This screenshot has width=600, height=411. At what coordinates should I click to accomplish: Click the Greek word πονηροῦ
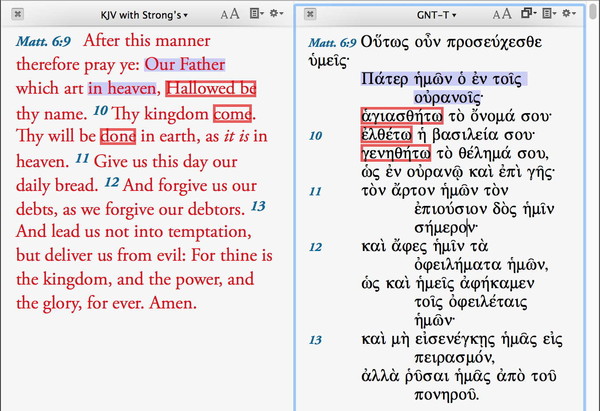point(446,395)
